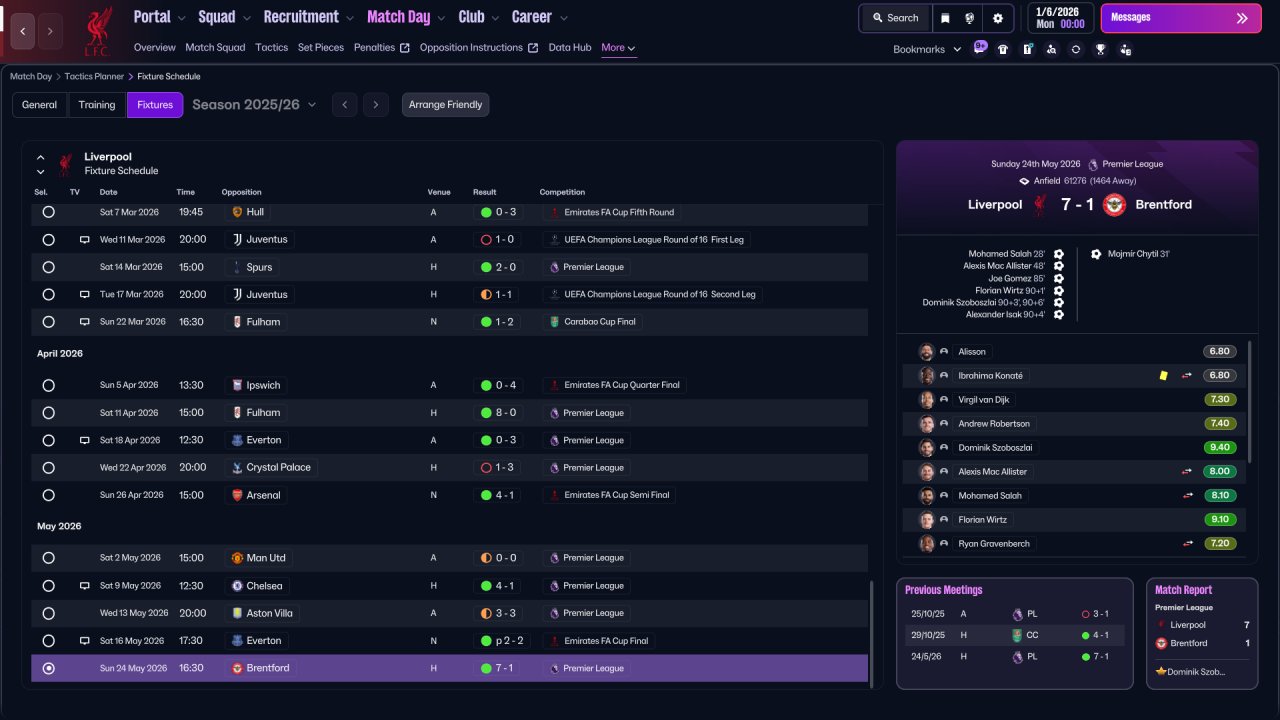Open the trophy icon in bookmarks bar

[1100, 49]
